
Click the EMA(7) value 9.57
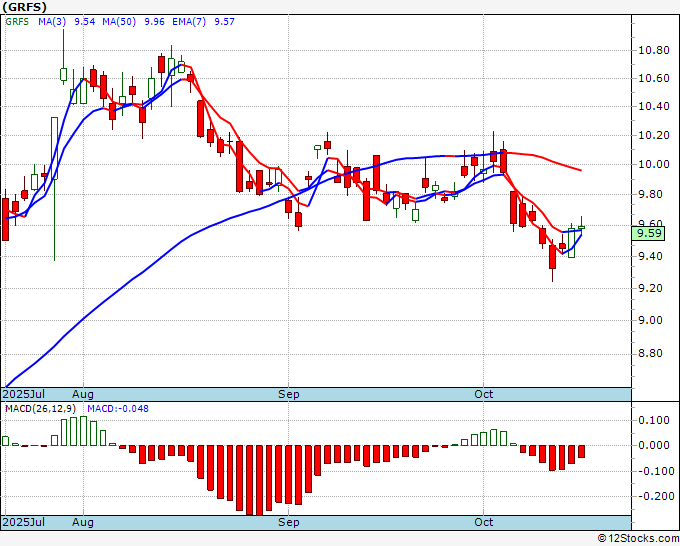[225, 22]
